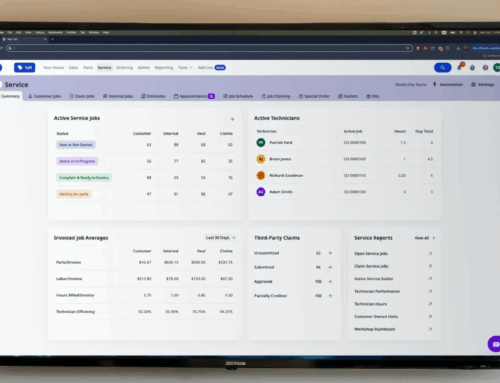Click Brian Jones's avatar

[x=261, y=159]
